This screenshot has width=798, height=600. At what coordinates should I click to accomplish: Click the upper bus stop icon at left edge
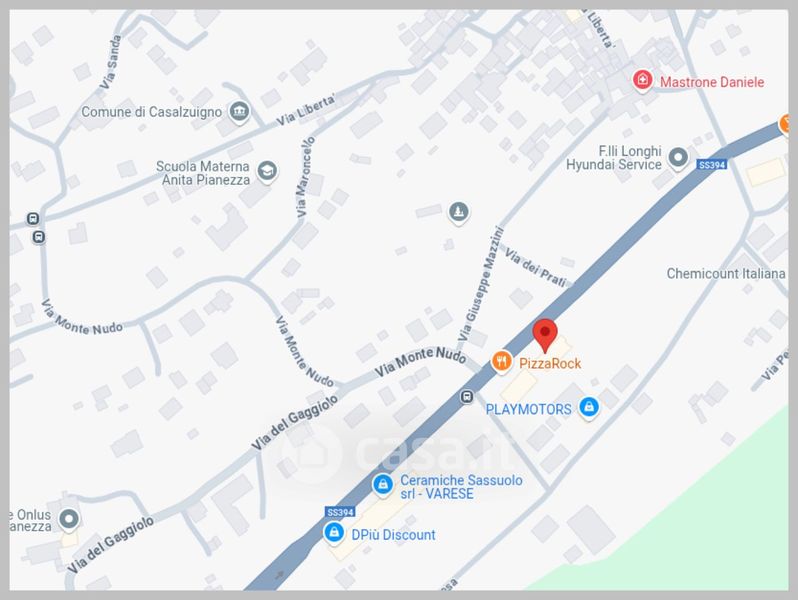tap(33, 219)
